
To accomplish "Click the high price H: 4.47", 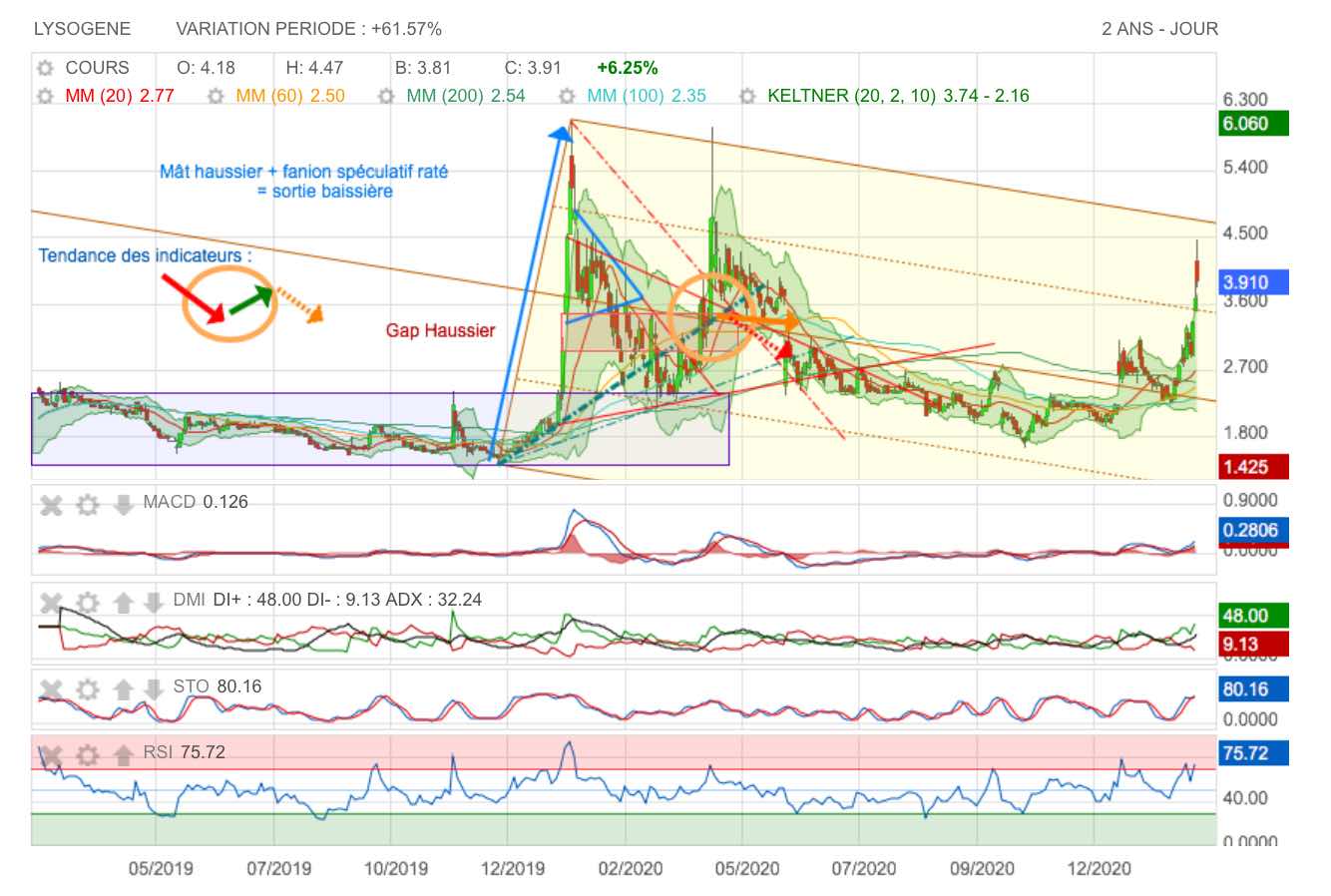I will click(314, 68).
